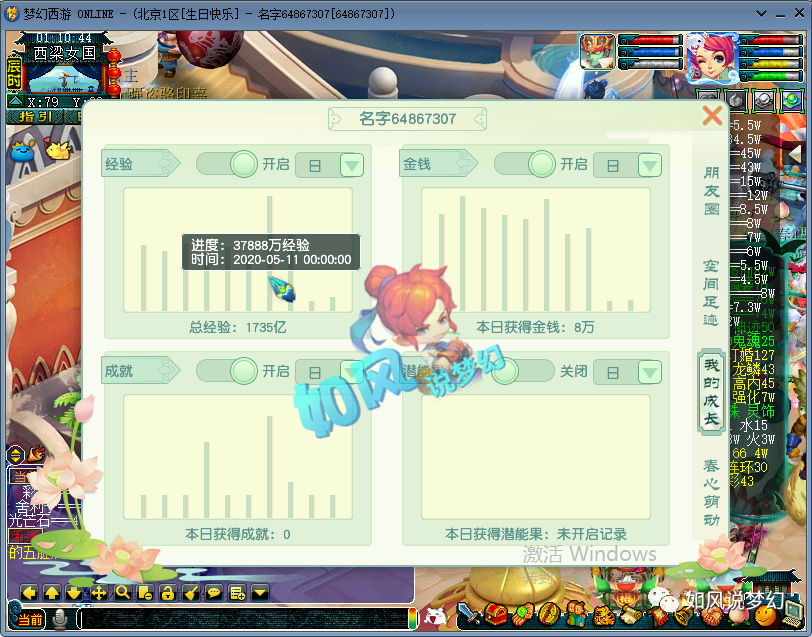Click the 当前 chat channel button
Image resolution: width=812 pixels, height=637 pixels.
(31, 619)
